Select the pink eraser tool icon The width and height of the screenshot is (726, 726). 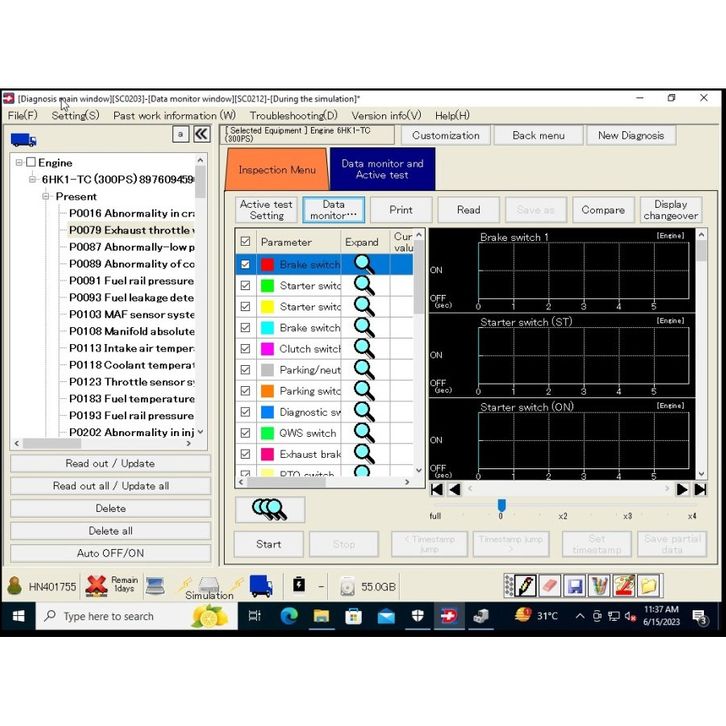tap(548, 586)
